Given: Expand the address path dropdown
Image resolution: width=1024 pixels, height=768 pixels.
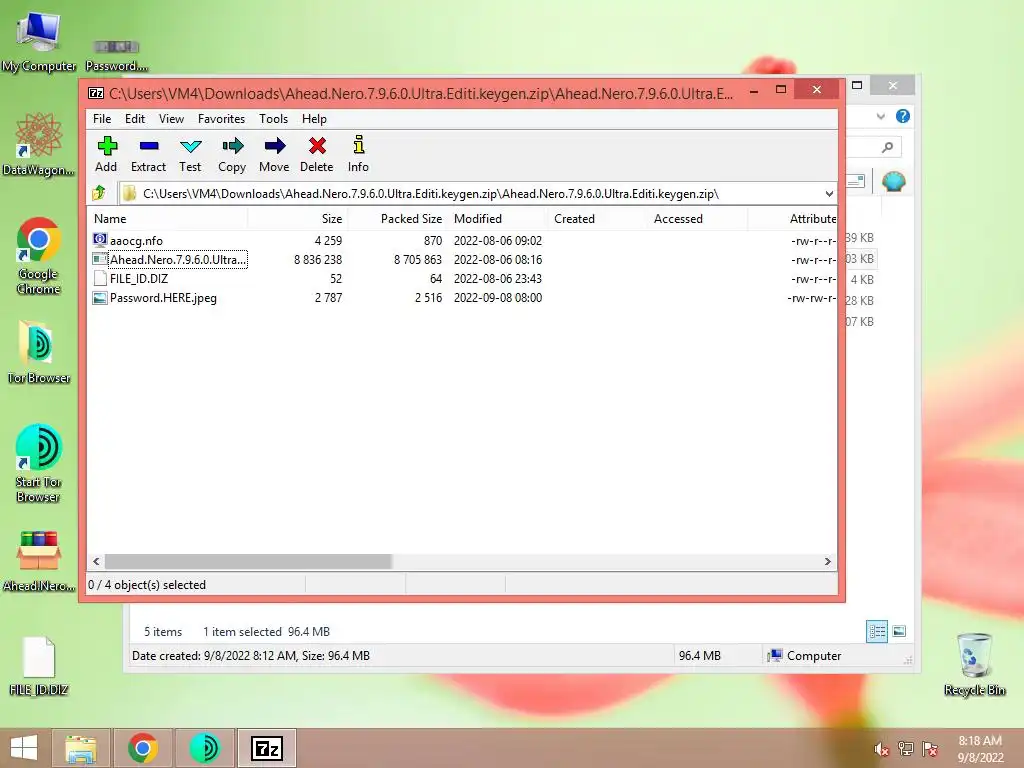Looking at the screenshot, I should click(x=829, y=194).
